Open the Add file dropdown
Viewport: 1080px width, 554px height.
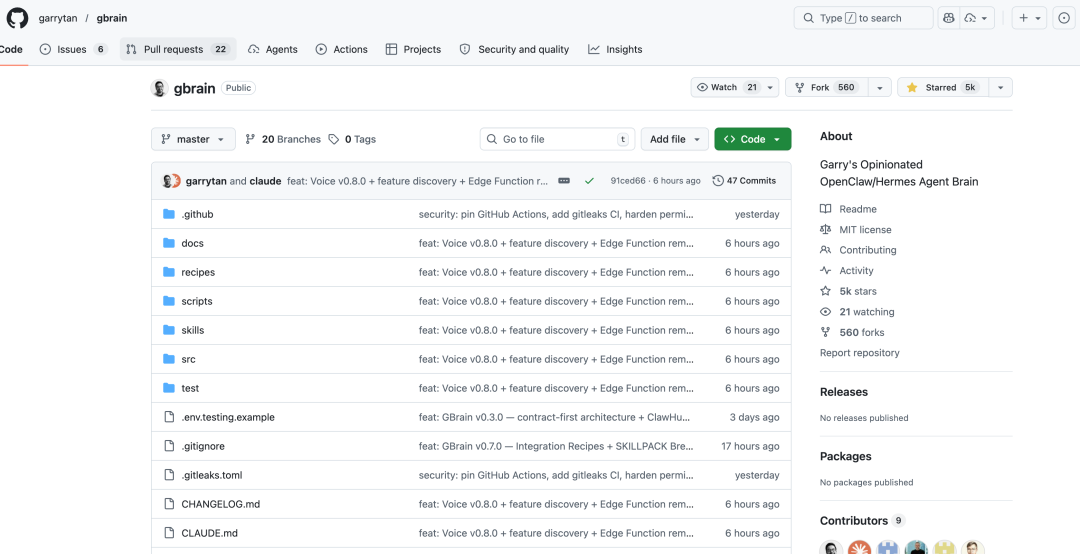[x=675, y=139]
